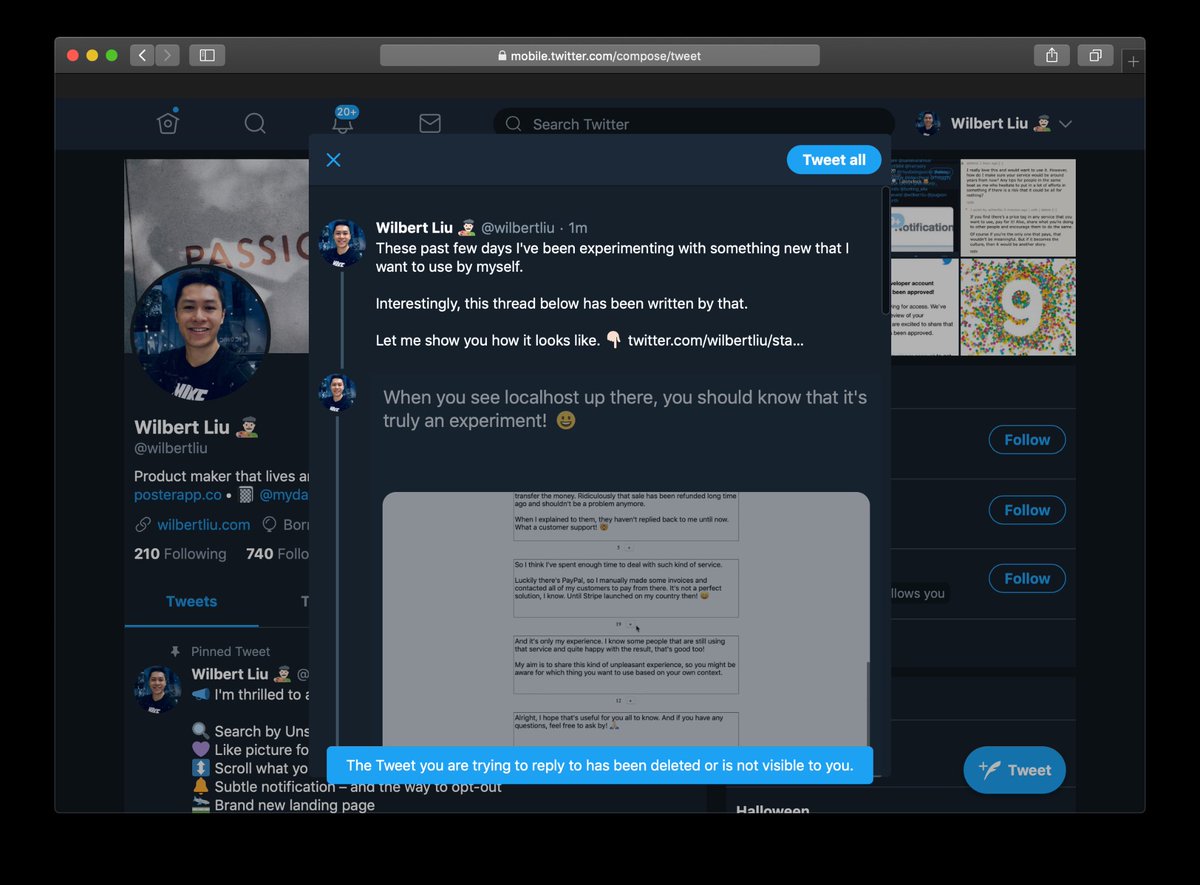Open the large profile avatar photo
Viewport: 1200px width, 885px height.
coord(201,334)
